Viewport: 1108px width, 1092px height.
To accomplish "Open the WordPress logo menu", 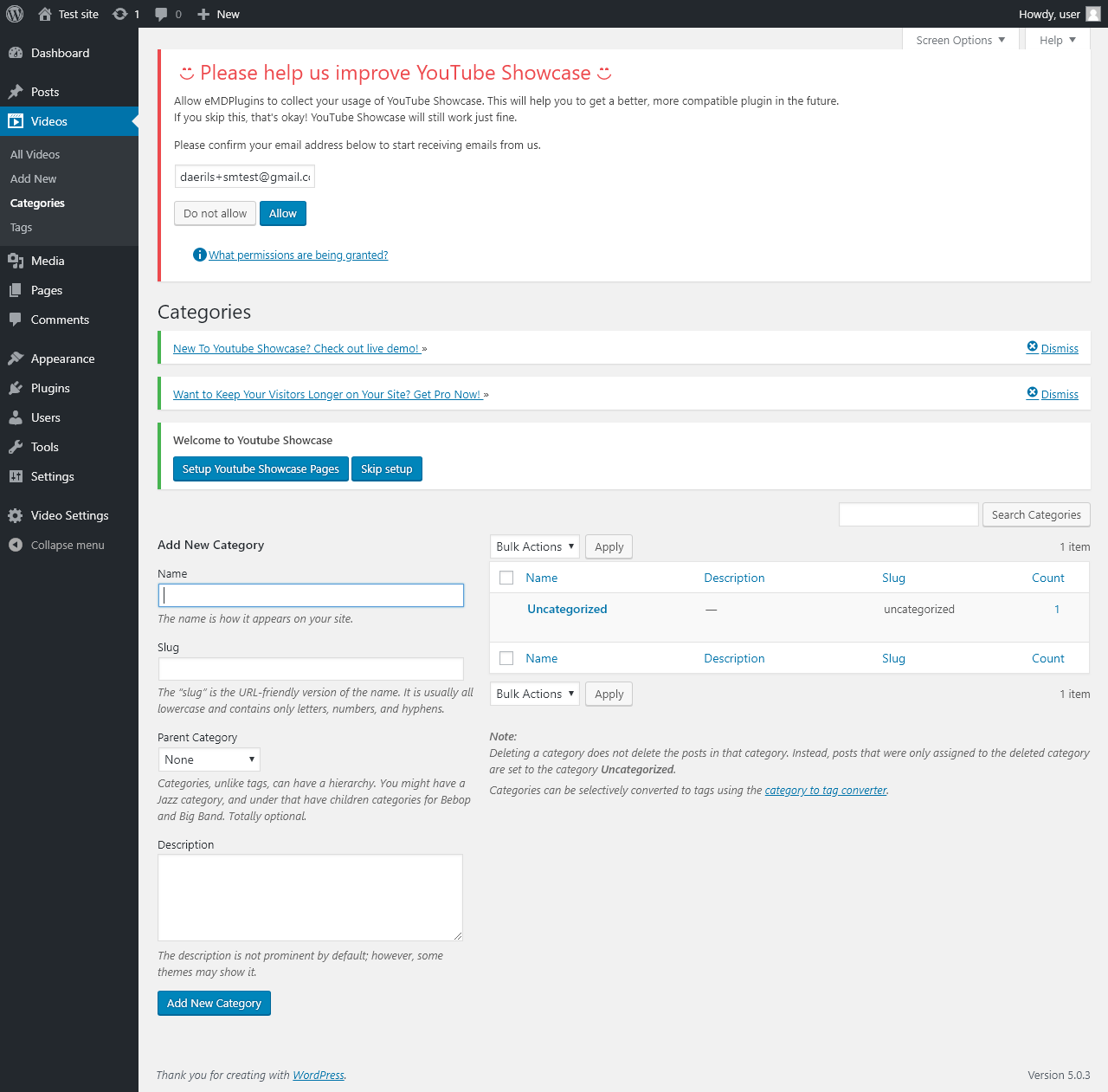I will coord(15,14).
